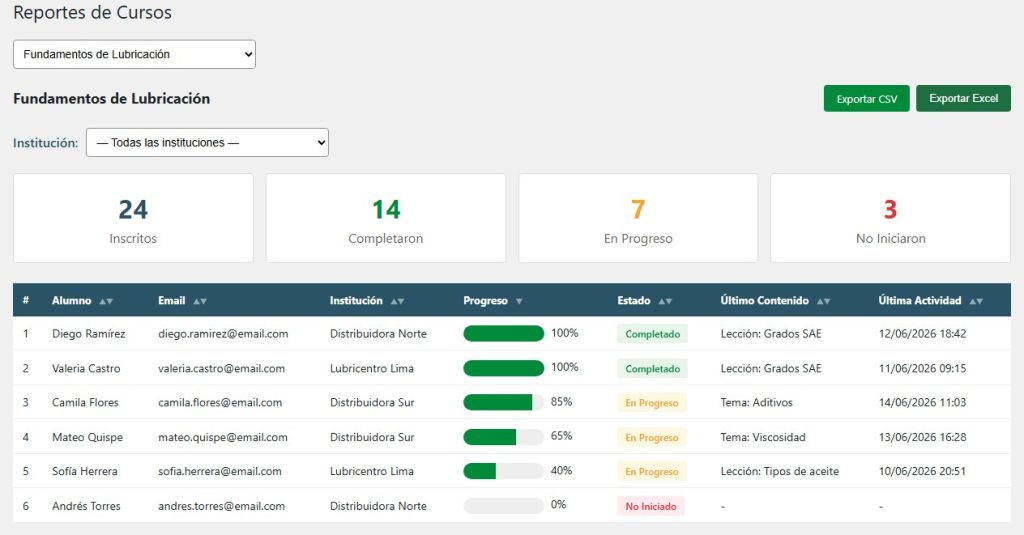Open the Todas las instituciones filter dropdown
This screenshot has height=535, width=1024.
coord(207,142)
